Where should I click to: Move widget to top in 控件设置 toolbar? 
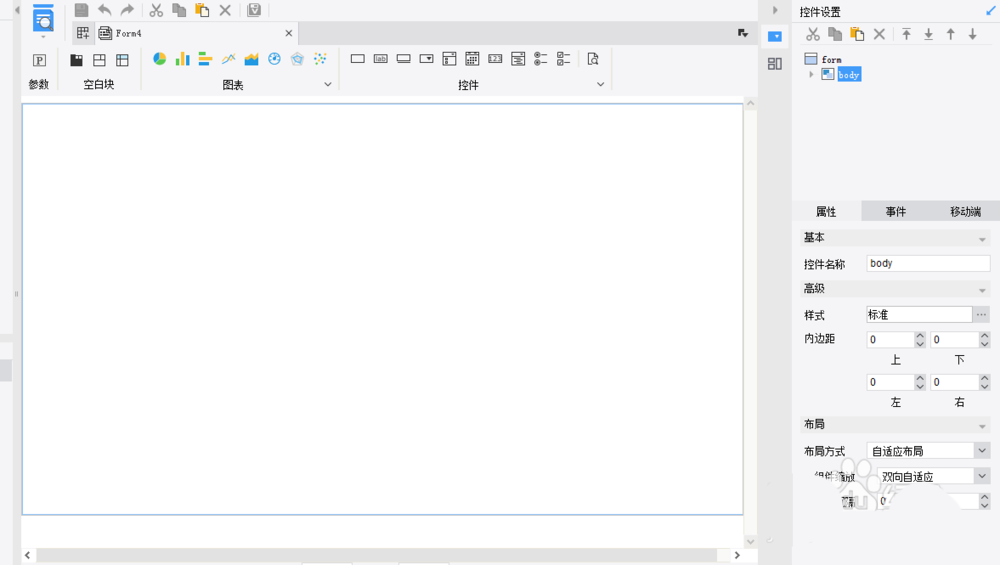click(x=906, y=34)
